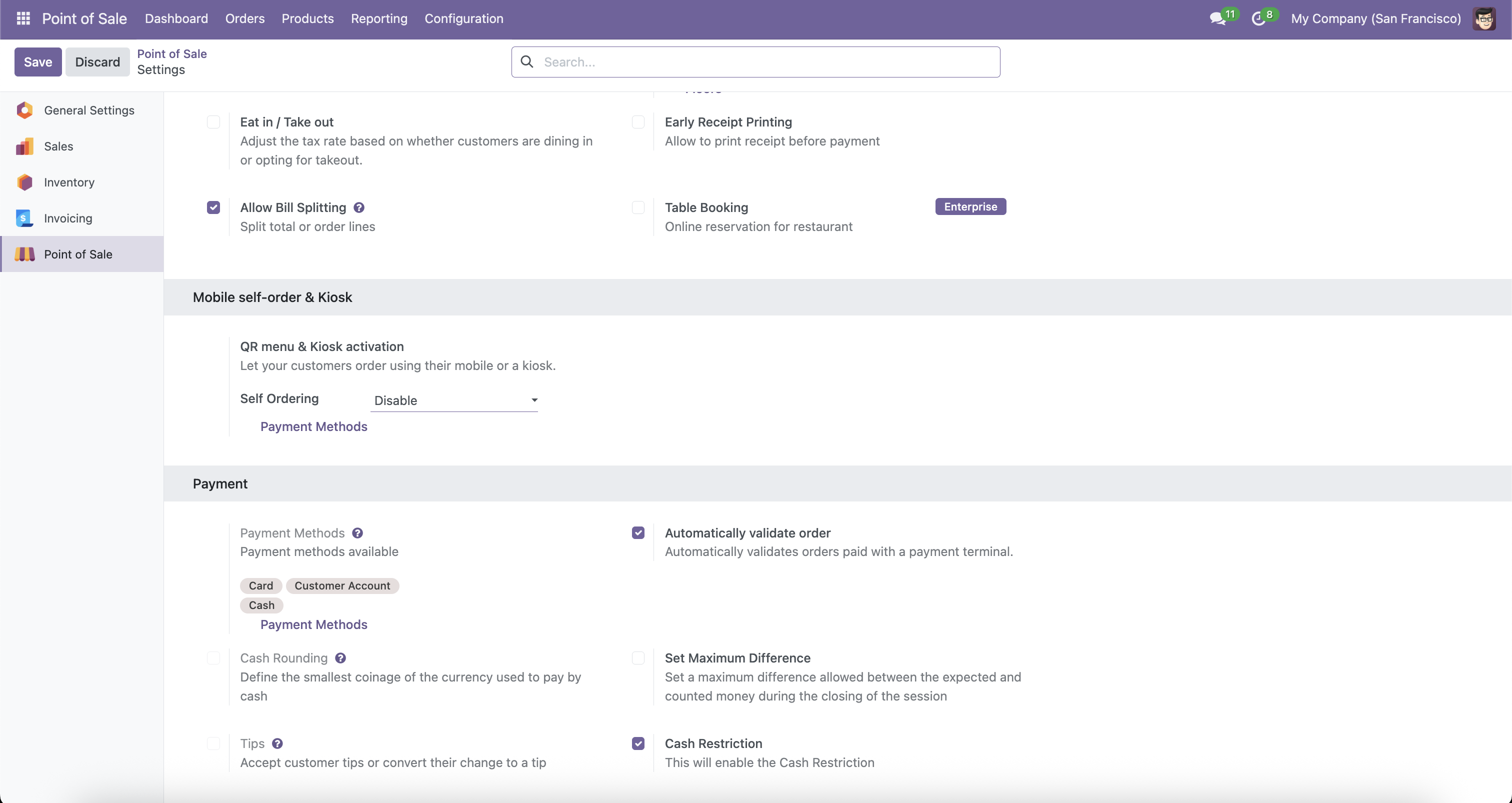Uncheck Allow Bill Splitting

[x=213, y=208]
